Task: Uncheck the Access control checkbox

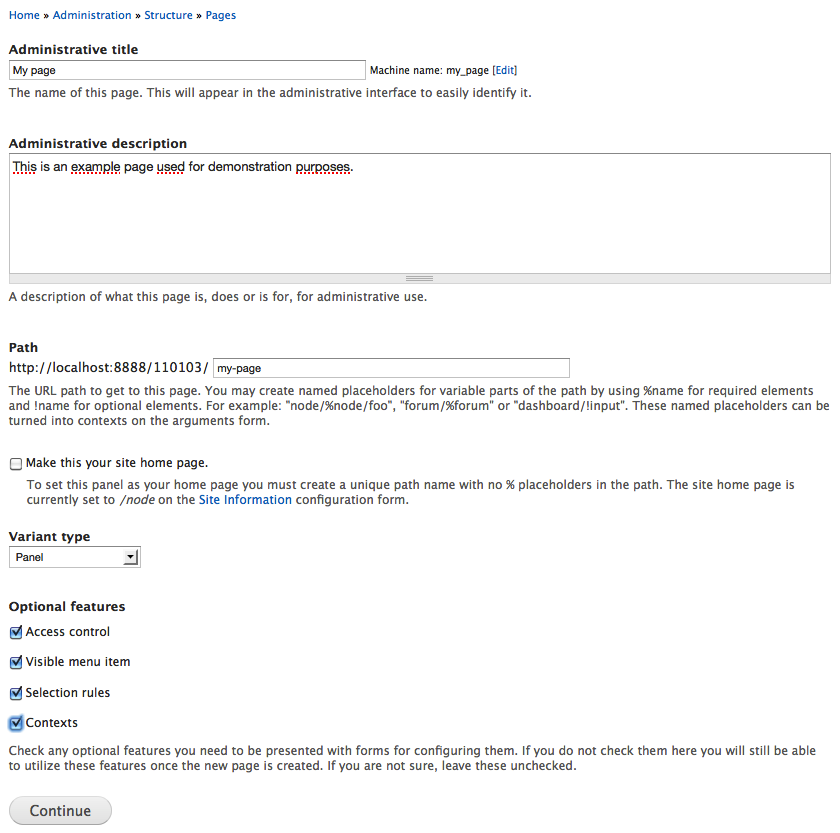Action: (16, 633)
